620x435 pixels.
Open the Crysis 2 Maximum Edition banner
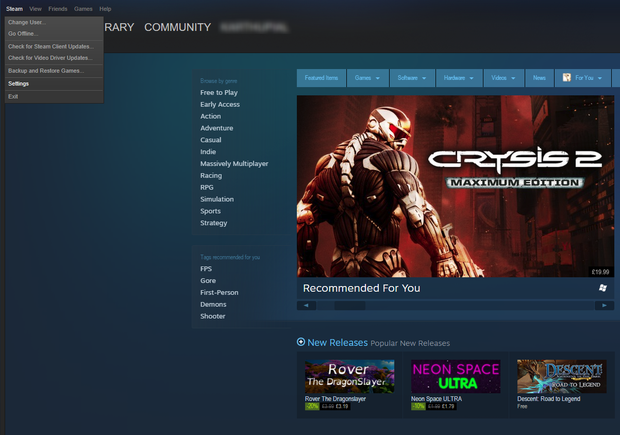455,186
